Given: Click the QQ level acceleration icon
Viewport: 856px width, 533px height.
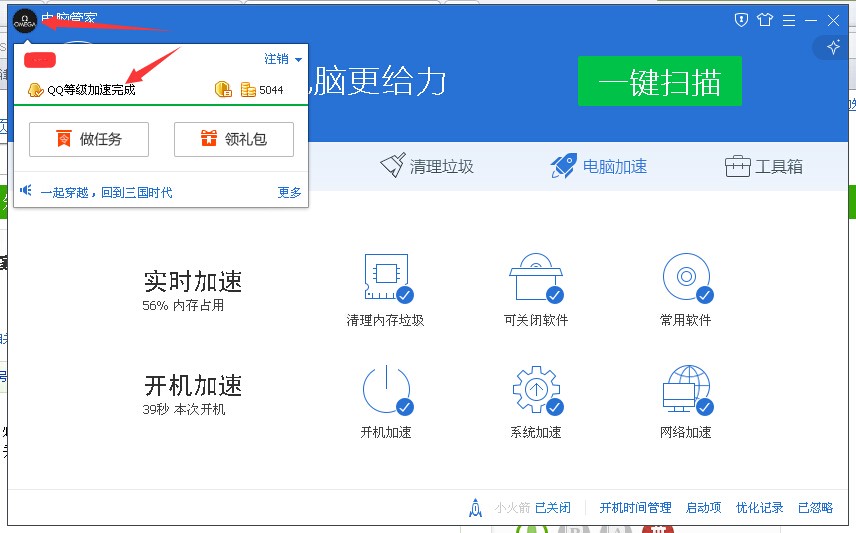Looking at the screenshot, I should (x=35, y=90).
